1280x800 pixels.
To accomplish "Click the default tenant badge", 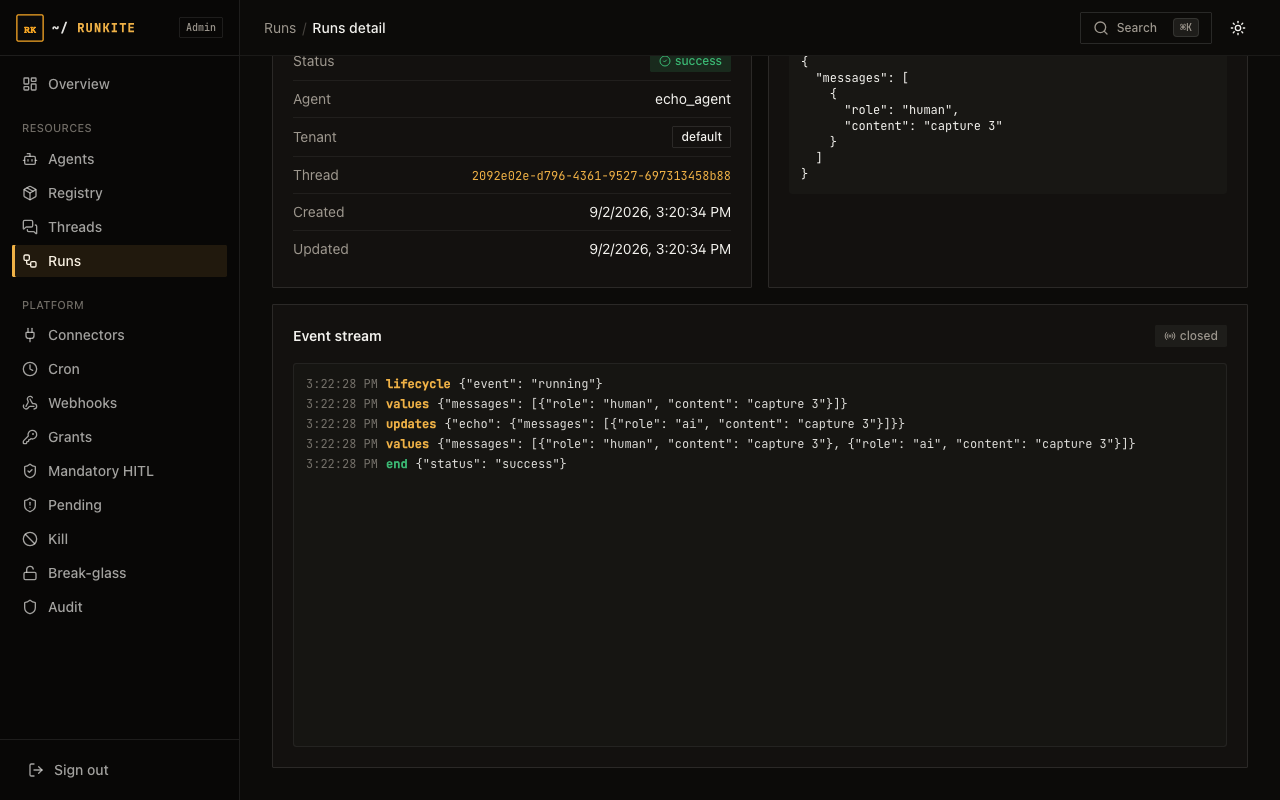I will click(701, 137).
